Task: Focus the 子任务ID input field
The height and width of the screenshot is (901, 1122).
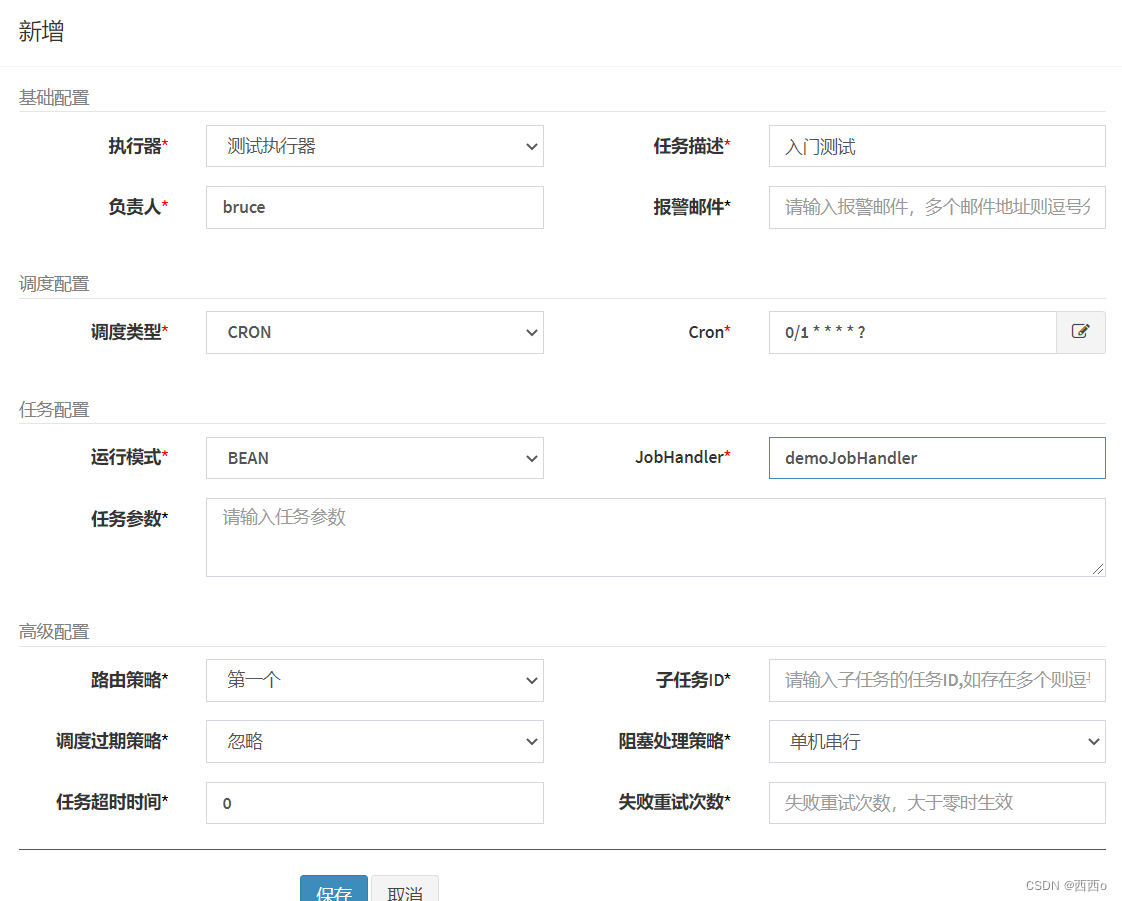Action: (x=937, y=680)
